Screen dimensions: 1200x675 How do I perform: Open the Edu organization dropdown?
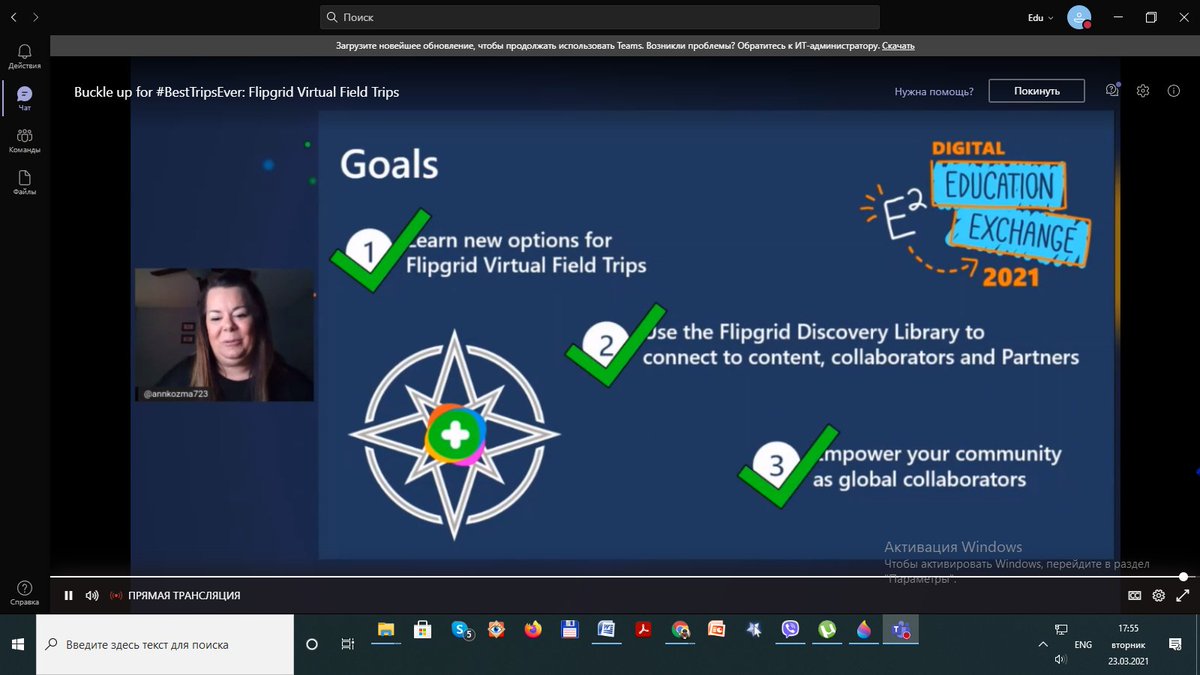pyautogui.click(x=1041, y=17)
